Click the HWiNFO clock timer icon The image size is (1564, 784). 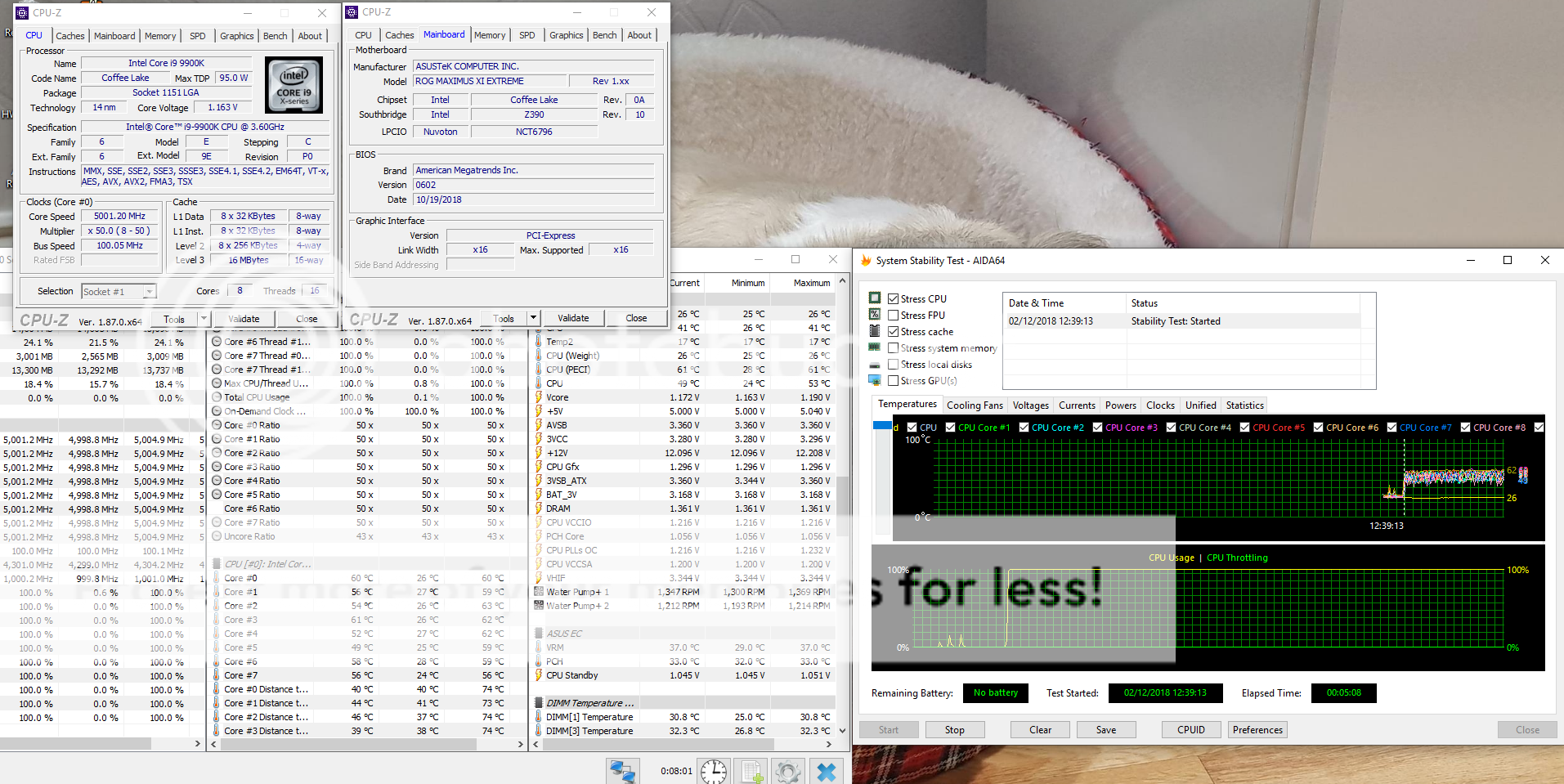point(713,771)
